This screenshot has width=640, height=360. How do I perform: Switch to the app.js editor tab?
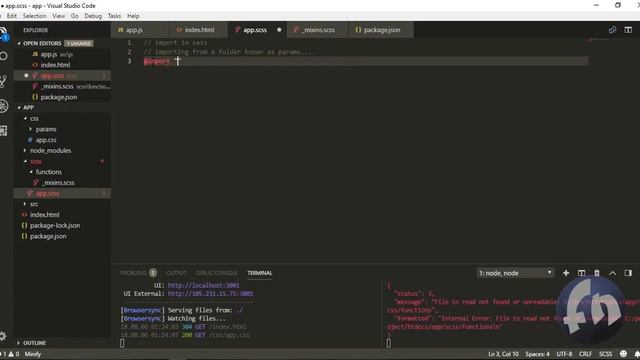click(x=140, y=30)
